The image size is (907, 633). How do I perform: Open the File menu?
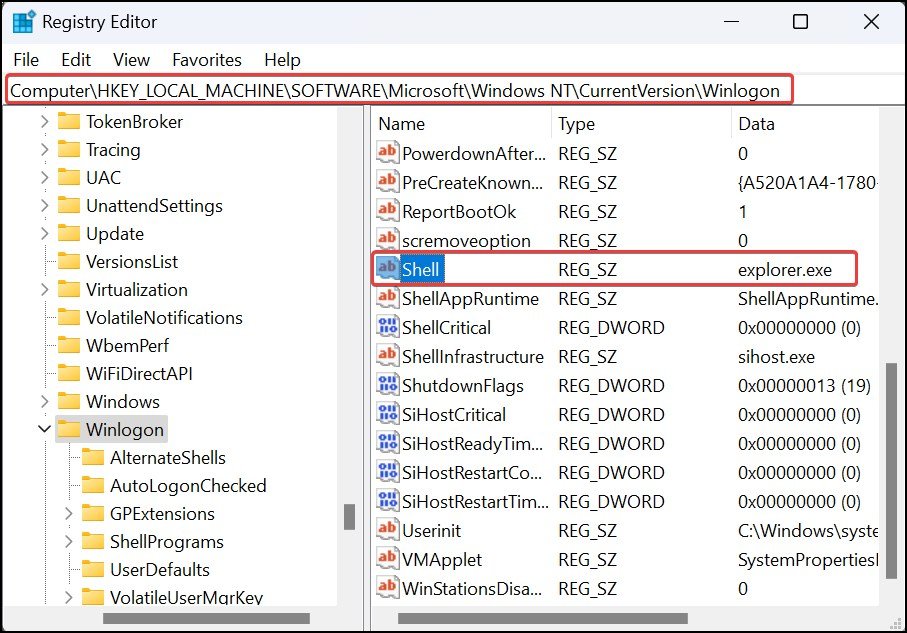pyautogui.click(x=26, y=60)
